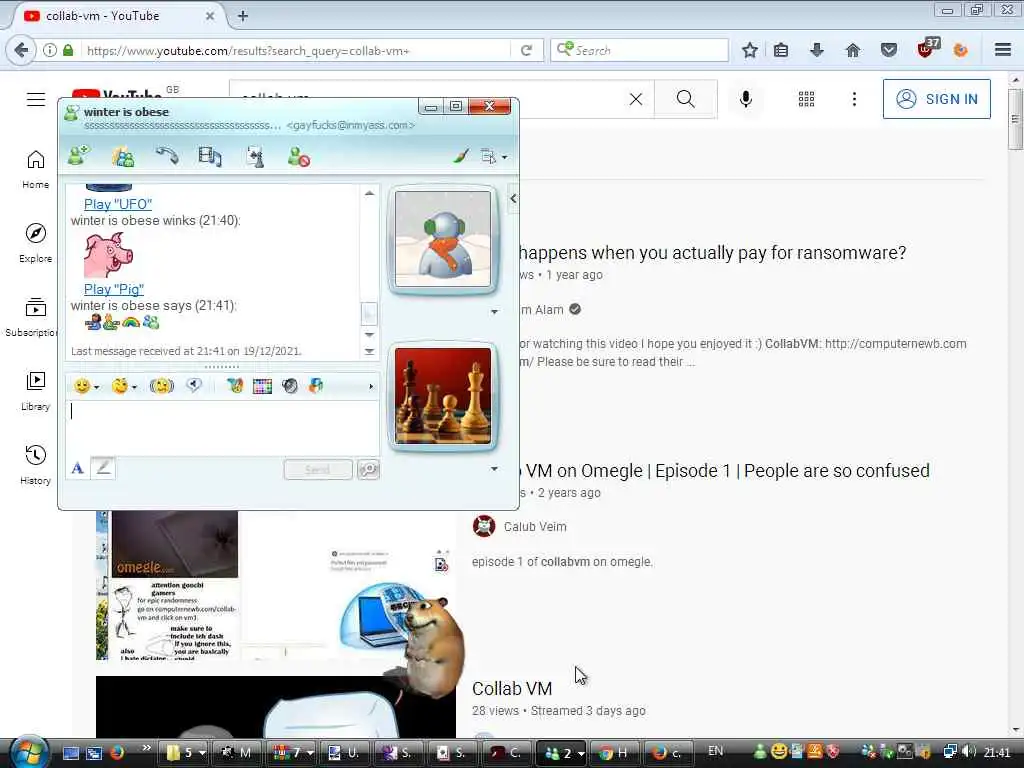This screenshot has width=1024, height=768.
Task: Click the Play "Pig" wink link
Action: 114,289
